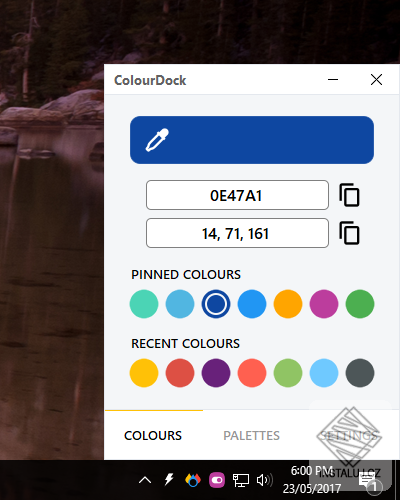Show hidden system tray icons
Image resolution: width=400 pixels, height=500 pixels.
(x=145, y=480)
